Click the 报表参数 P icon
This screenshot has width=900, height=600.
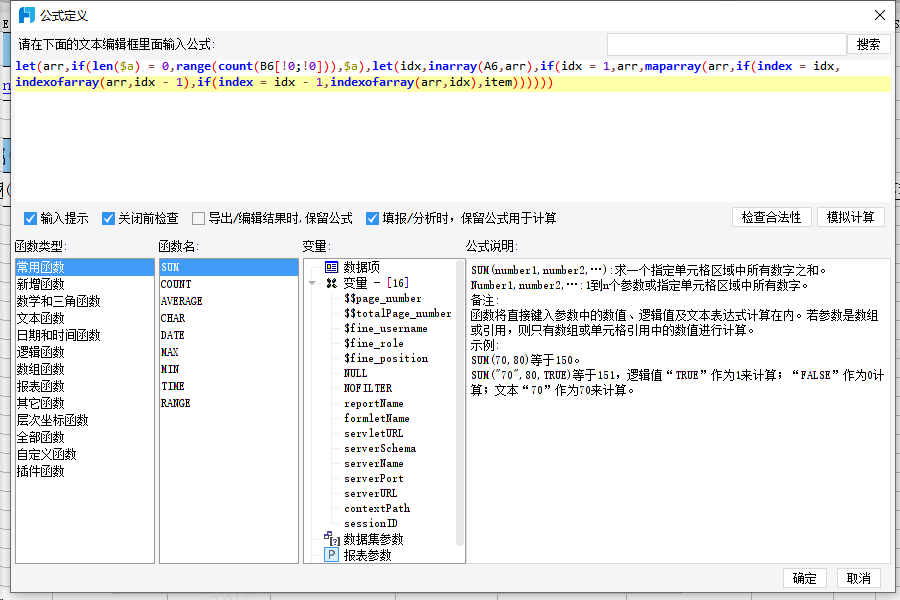coord(331,555)
